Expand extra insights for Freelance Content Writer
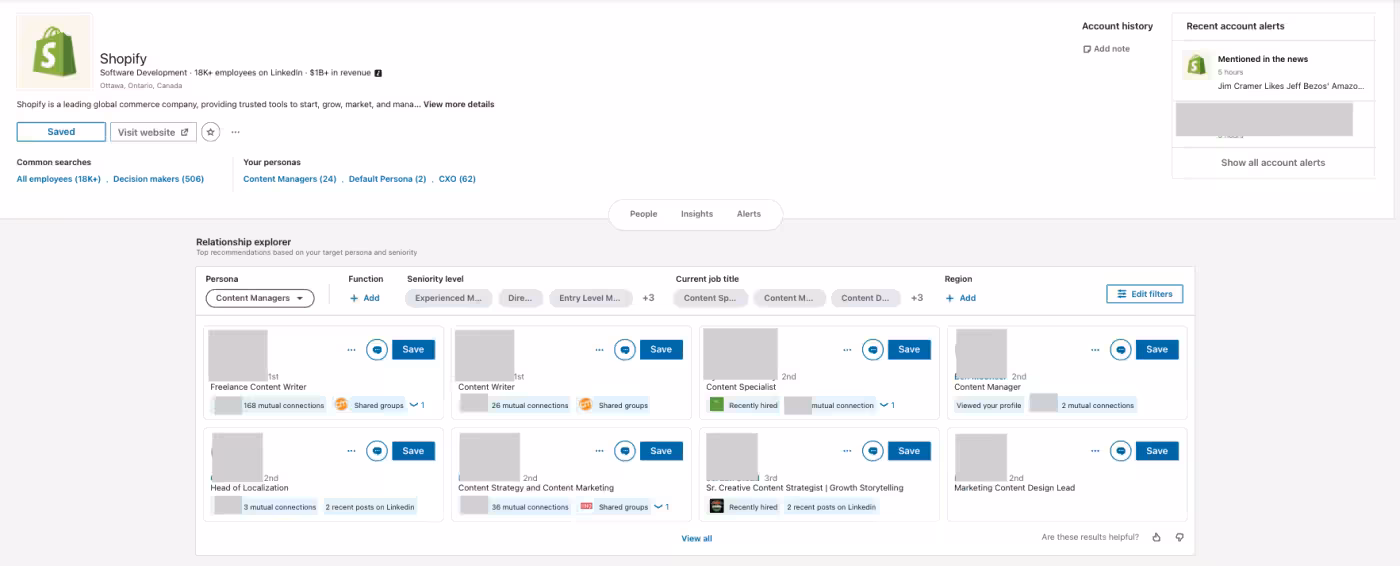This screenshot has width=1400, height=566. [417, 405]
